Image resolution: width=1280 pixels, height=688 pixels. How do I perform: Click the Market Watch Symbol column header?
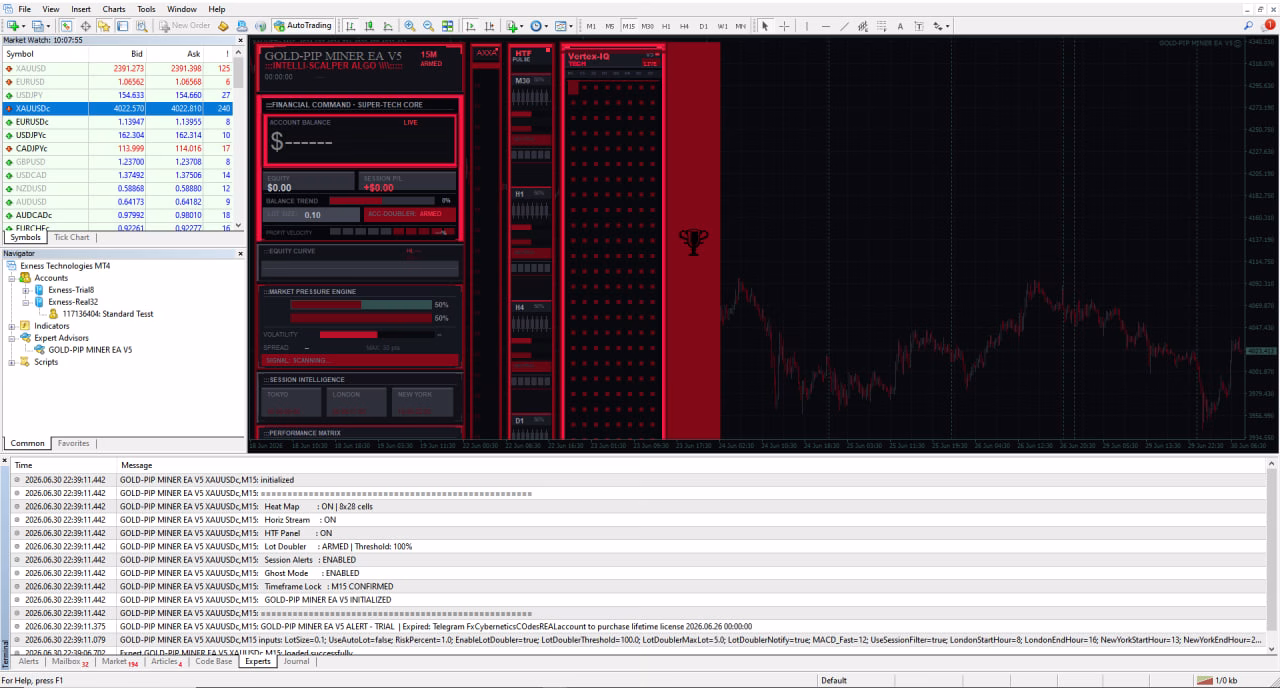(45, 54)
